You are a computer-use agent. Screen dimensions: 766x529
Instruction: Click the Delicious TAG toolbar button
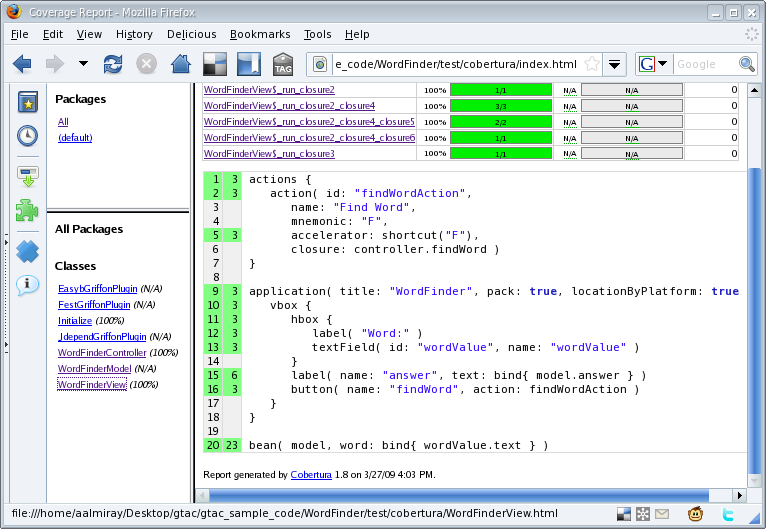coord(283,64)
